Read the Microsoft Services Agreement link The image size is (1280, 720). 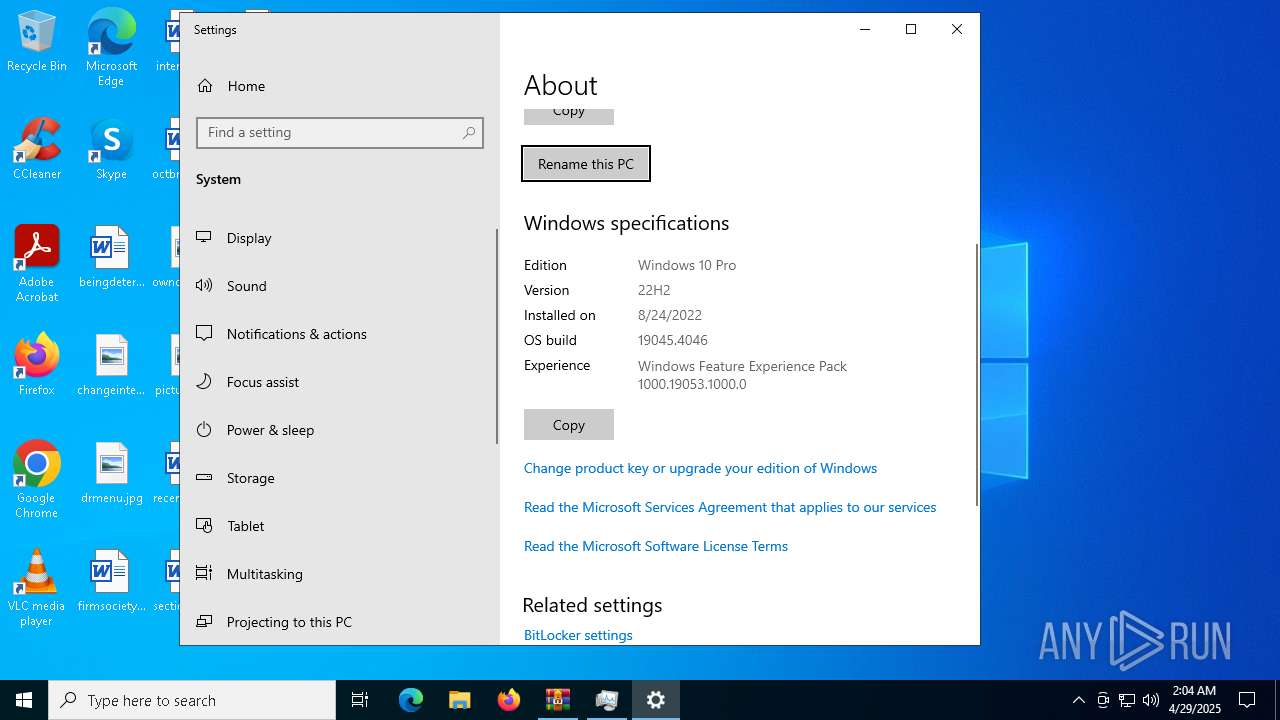point(730,507)
